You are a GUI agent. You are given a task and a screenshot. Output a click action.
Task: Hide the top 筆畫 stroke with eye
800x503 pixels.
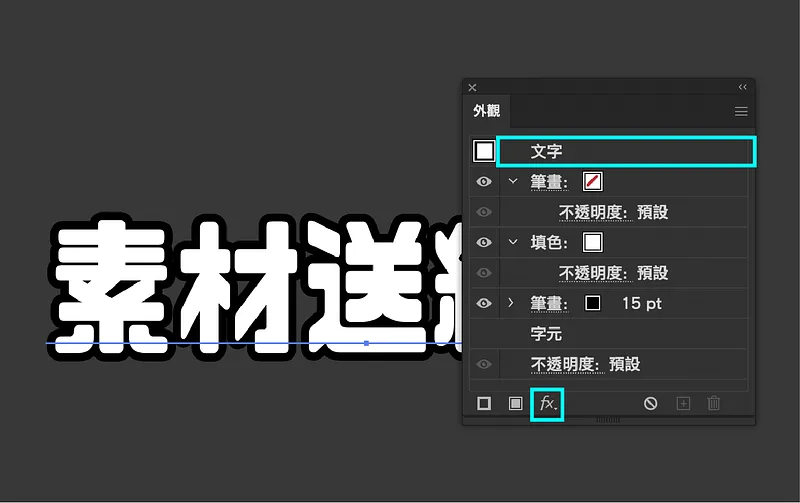pyautogui.click(x=484, y=181)
